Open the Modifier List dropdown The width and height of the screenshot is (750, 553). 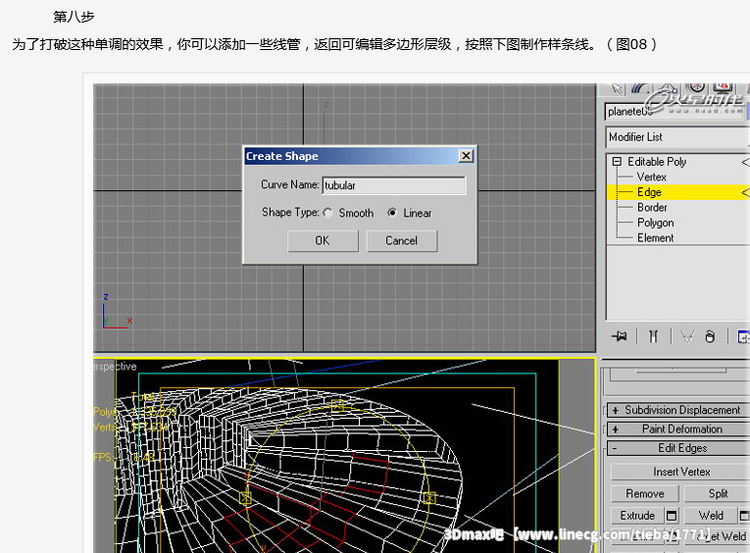point(676,137)
